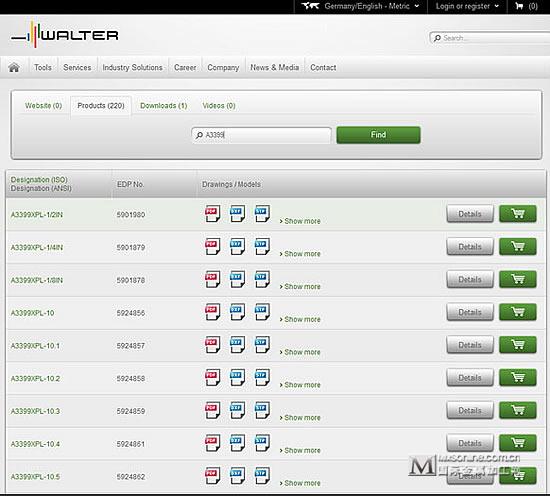Expand Show more for A3399XPL-10.3
Viewport: 550px width, 496px height.
300,418
